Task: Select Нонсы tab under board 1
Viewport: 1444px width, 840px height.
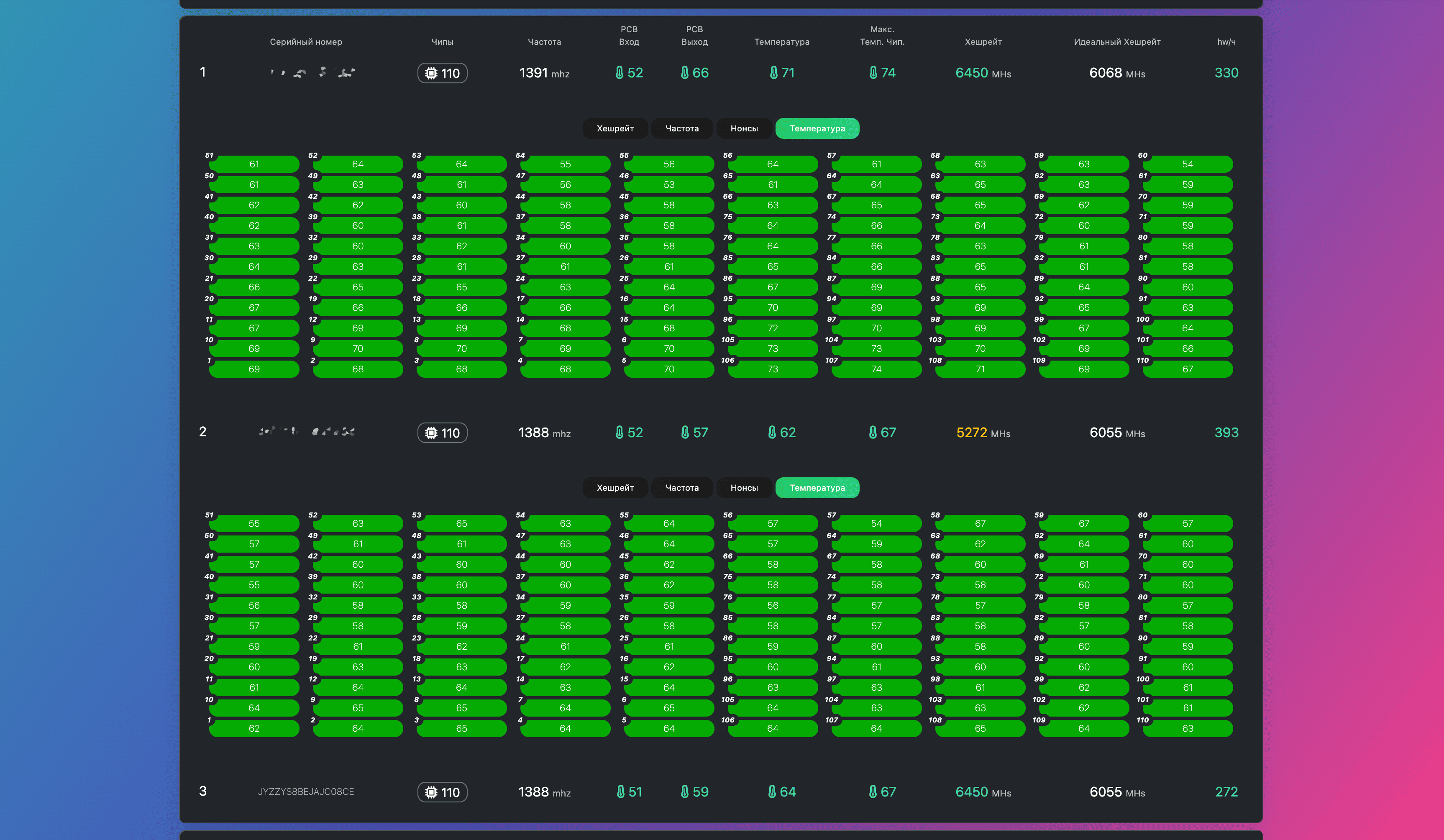Action: click(x=744, y=128)
